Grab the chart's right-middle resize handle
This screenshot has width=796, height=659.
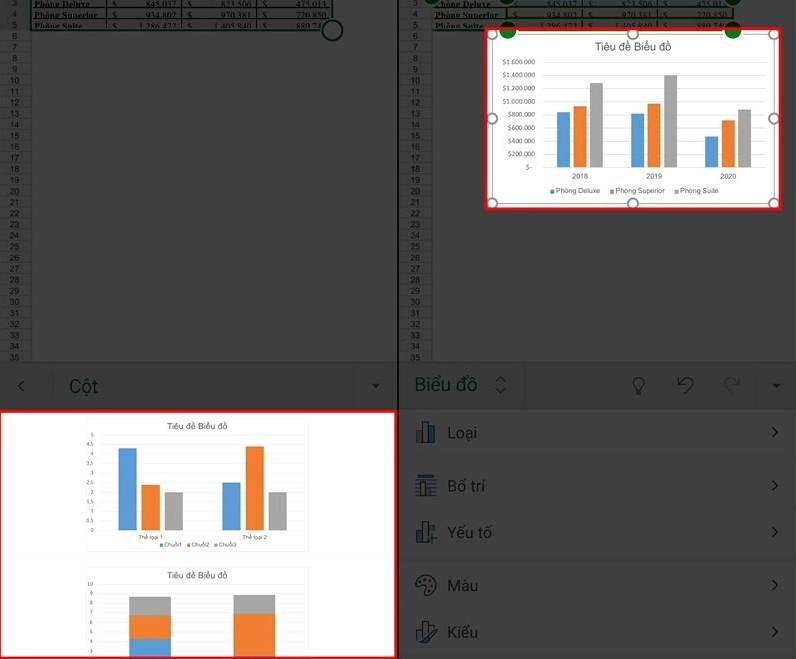click(774, 119)
